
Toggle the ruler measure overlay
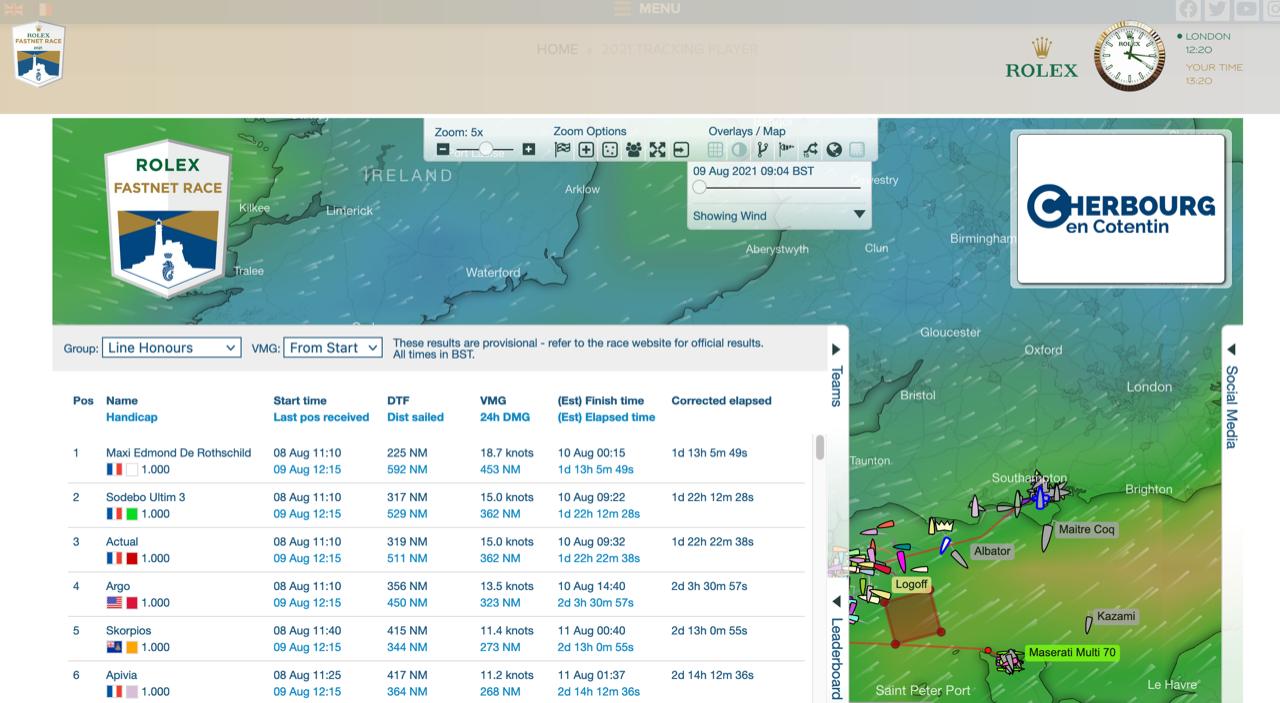click(857, 150)
